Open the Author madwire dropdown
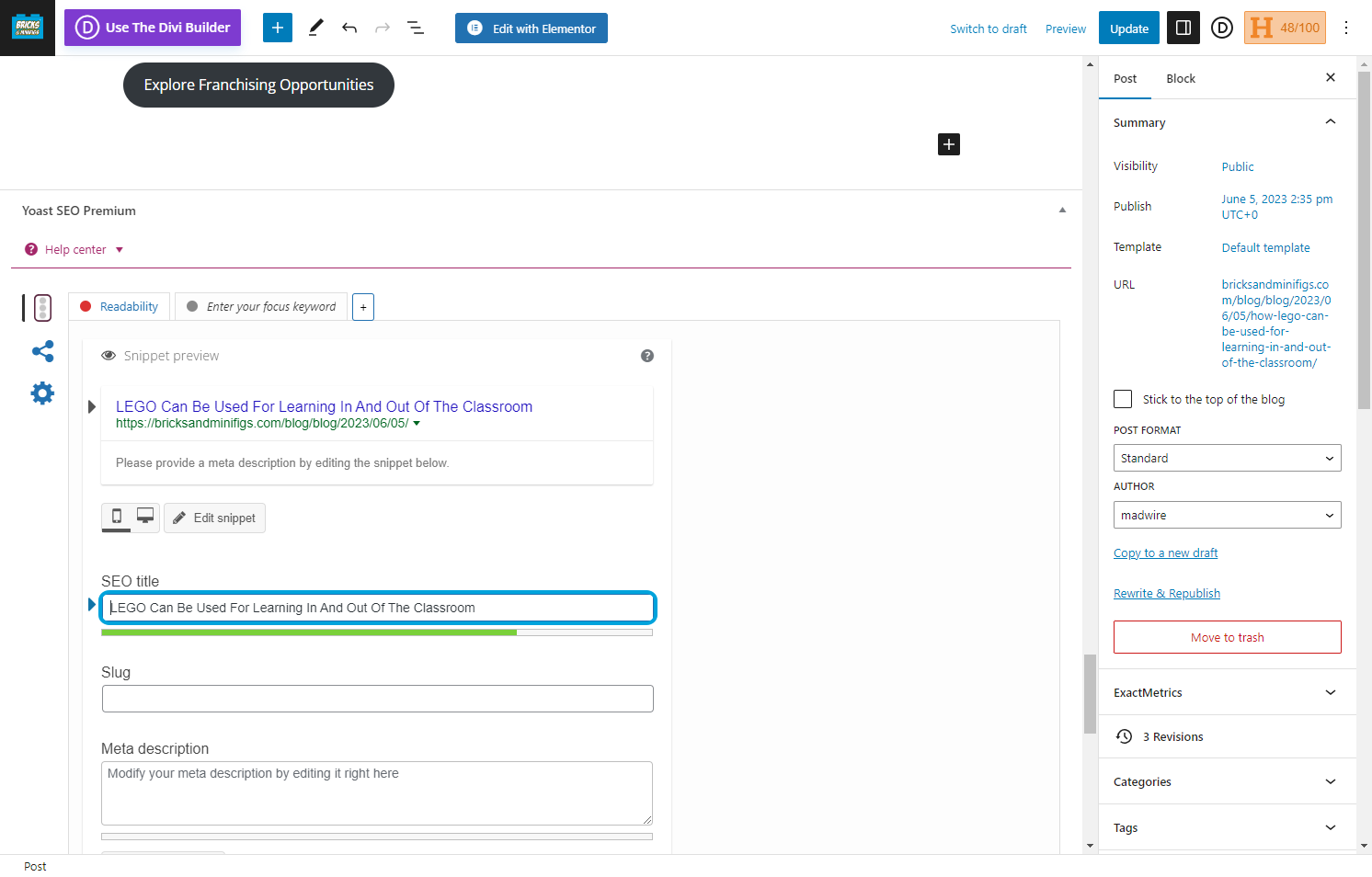Viewport: 1372px width, 877px height. point(1227,515)
